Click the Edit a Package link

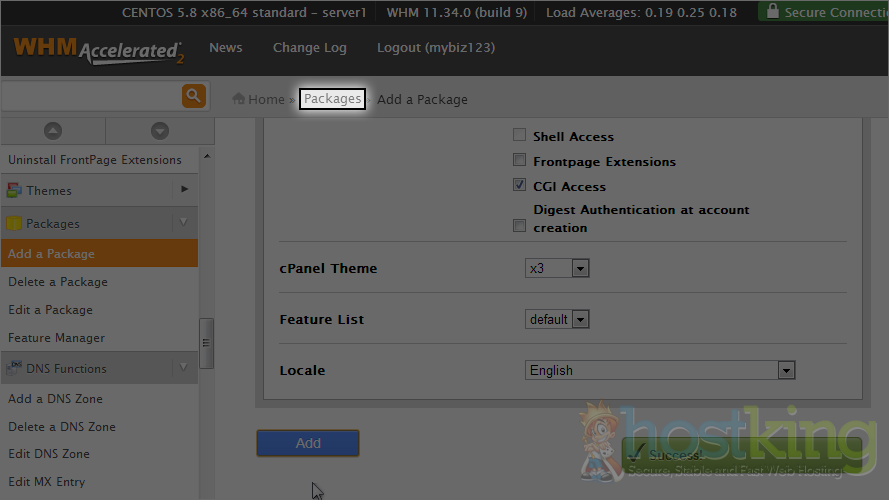pos(50,310)
